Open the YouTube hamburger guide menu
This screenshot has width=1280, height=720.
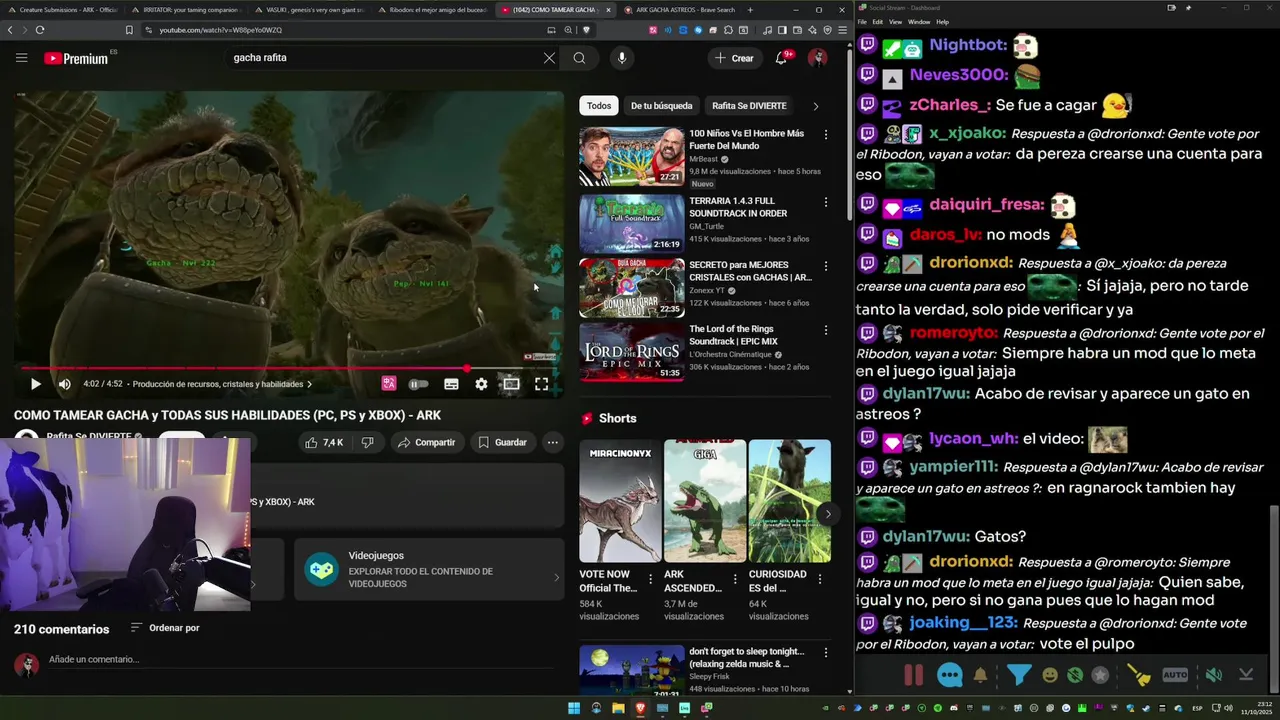click(21, 58)
